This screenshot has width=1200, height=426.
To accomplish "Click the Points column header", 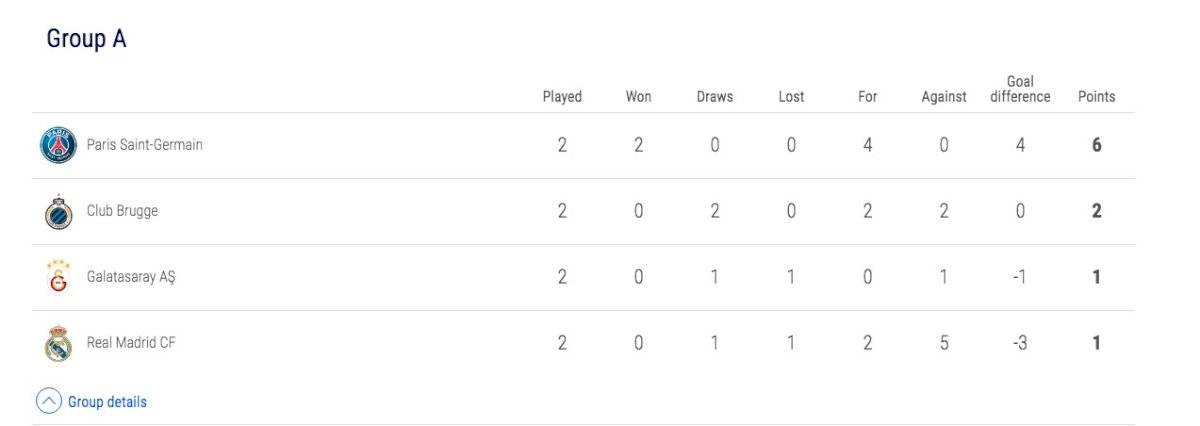I will pyautogui.click(x=1097, y=97).
